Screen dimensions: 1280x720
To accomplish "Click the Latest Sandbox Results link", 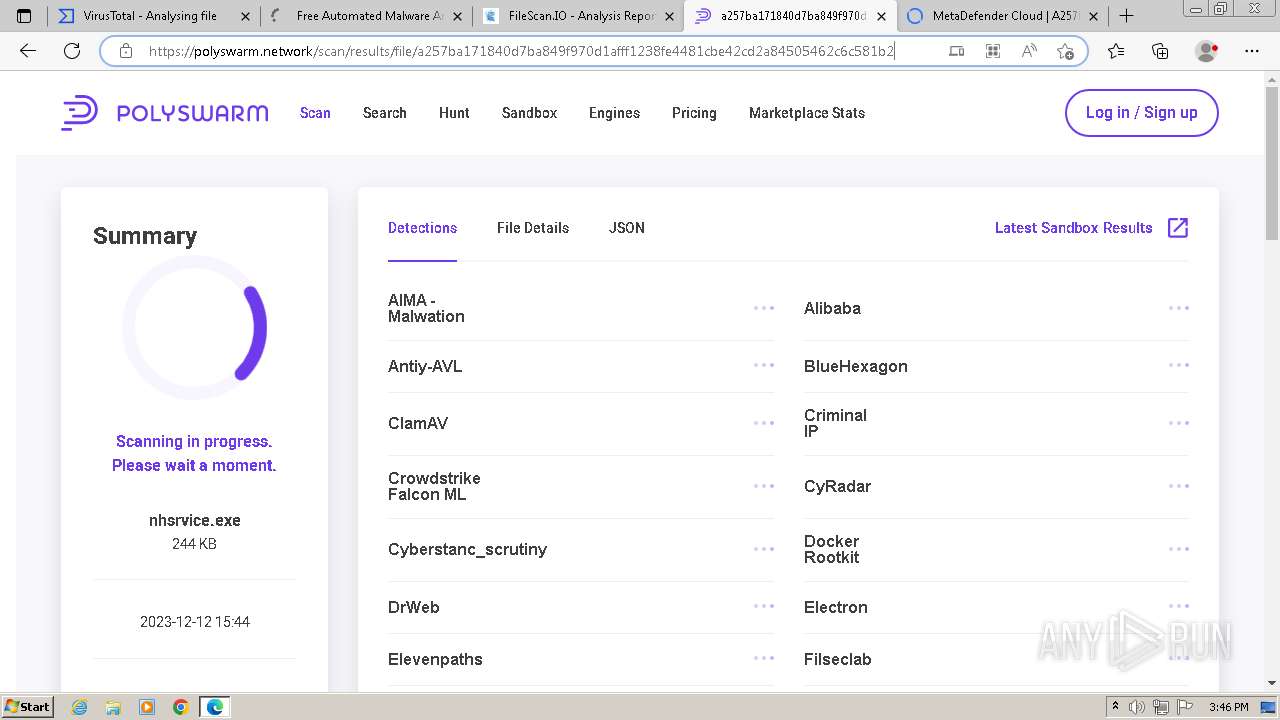I will [1074, 228].
